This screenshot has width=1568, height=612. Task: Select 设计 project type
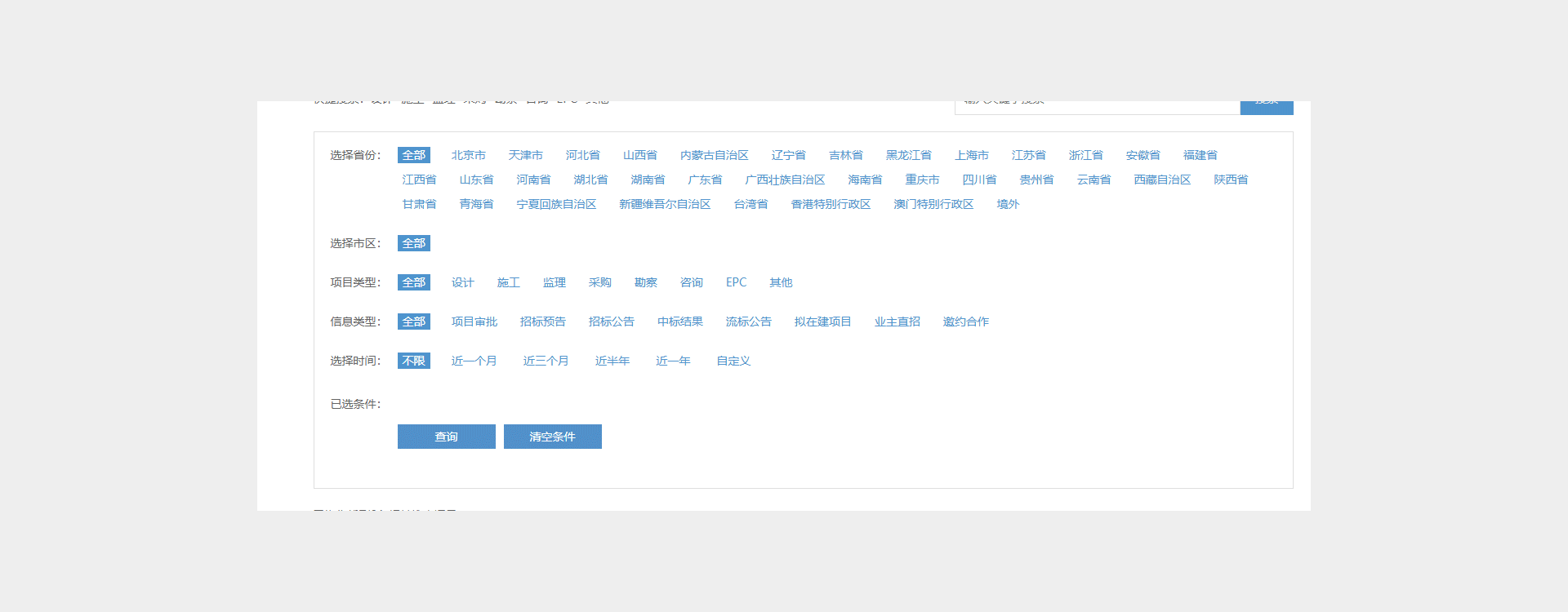(462, 282)
